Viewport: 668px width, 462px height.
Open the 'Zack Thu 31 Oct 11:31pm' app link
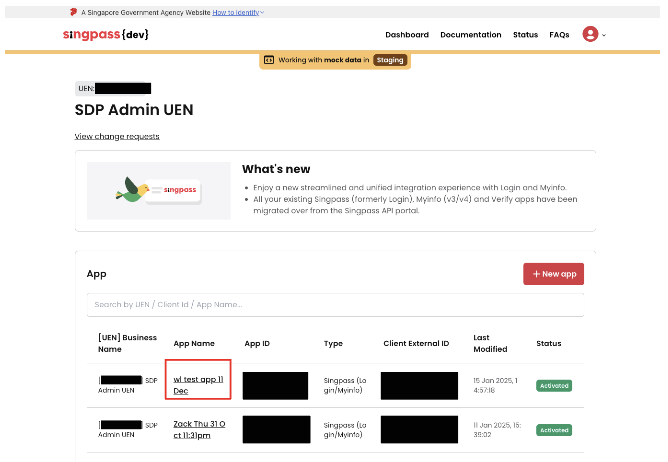click(199, 430)
